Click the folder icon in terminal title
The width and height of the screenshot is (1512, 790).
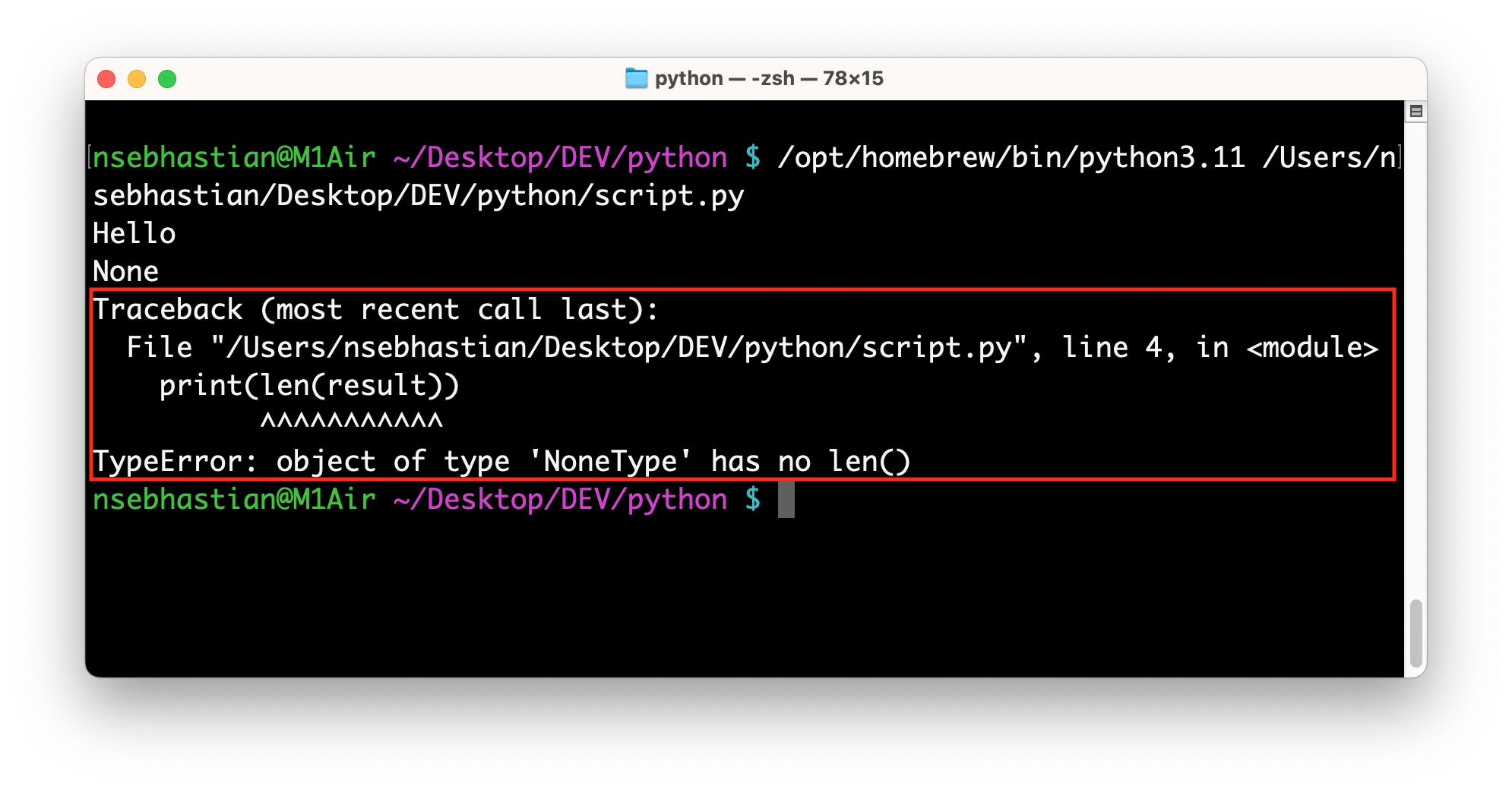(636, 78)
